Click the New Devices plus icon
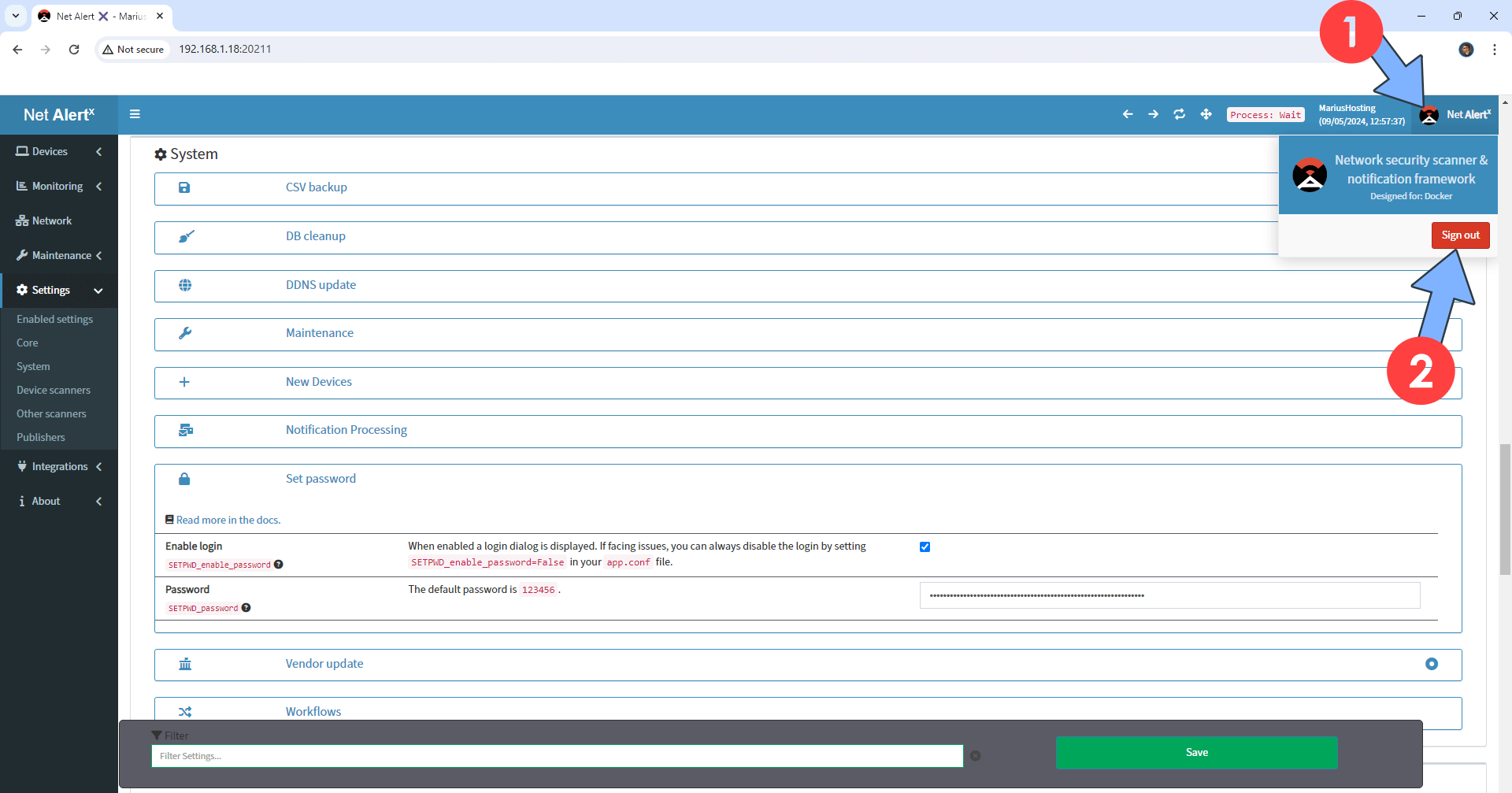The image size is (1512, 793). pyautogui.click(x=184, y=382)
